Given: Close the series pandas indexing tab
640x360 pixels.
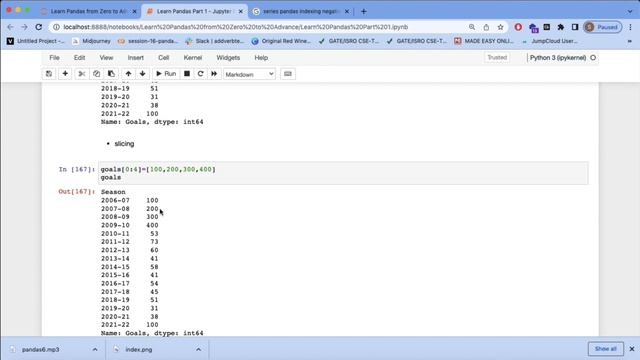Looking at the screenshot, I should tap(347, 11).
